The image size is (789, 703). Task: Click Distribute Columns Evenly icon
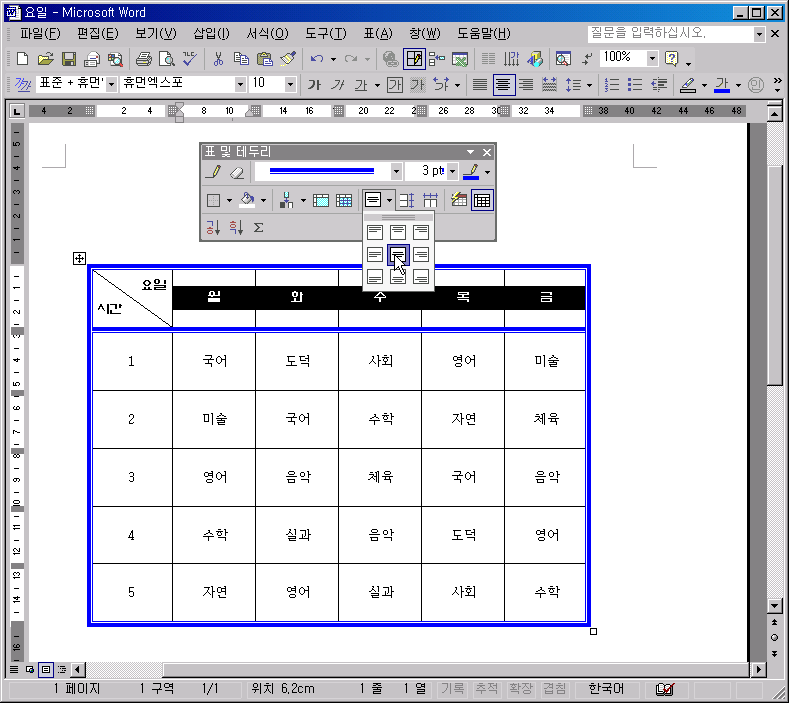(x=430, y=200)
